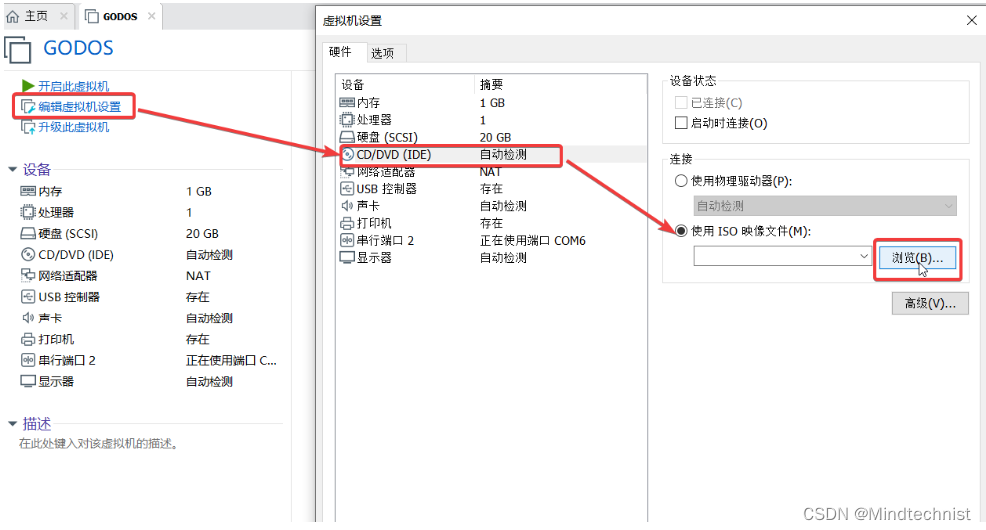Click the home icon on the 主页 tab
Image resolution: width=986 pixels, height=530 pixels.
pyautogui.click(x=13, y=16)
